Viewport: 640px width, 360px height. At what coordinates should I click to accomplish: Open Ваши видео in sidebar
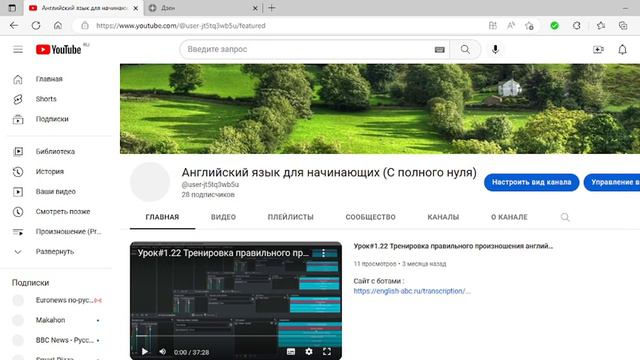[x=56, y=191]
